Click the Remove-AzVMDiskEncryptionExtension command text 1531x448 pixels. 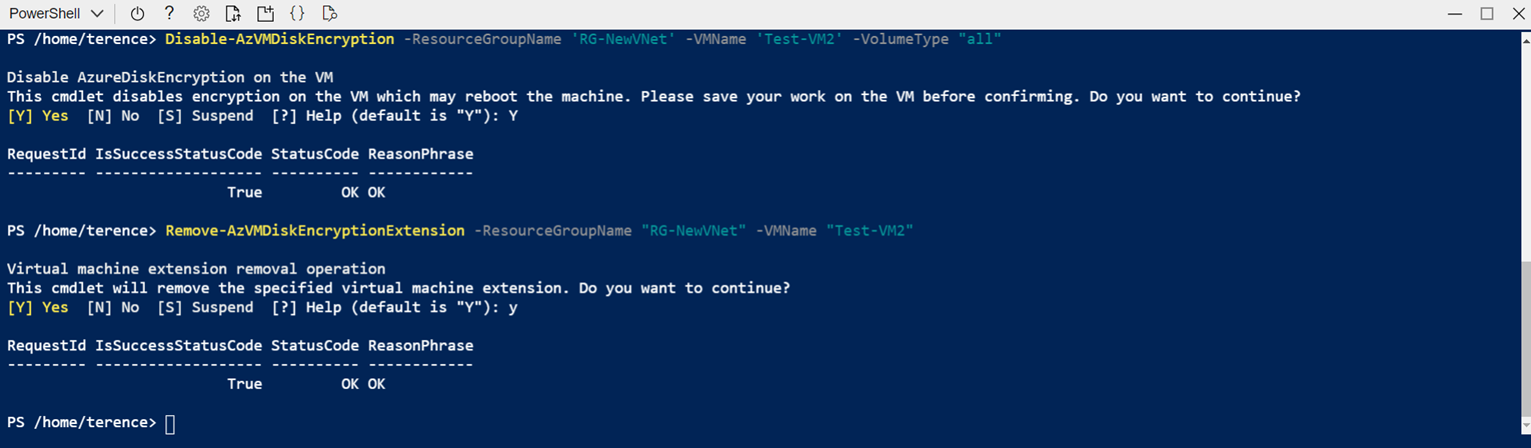pyautogui.click(x=315, y=231)
